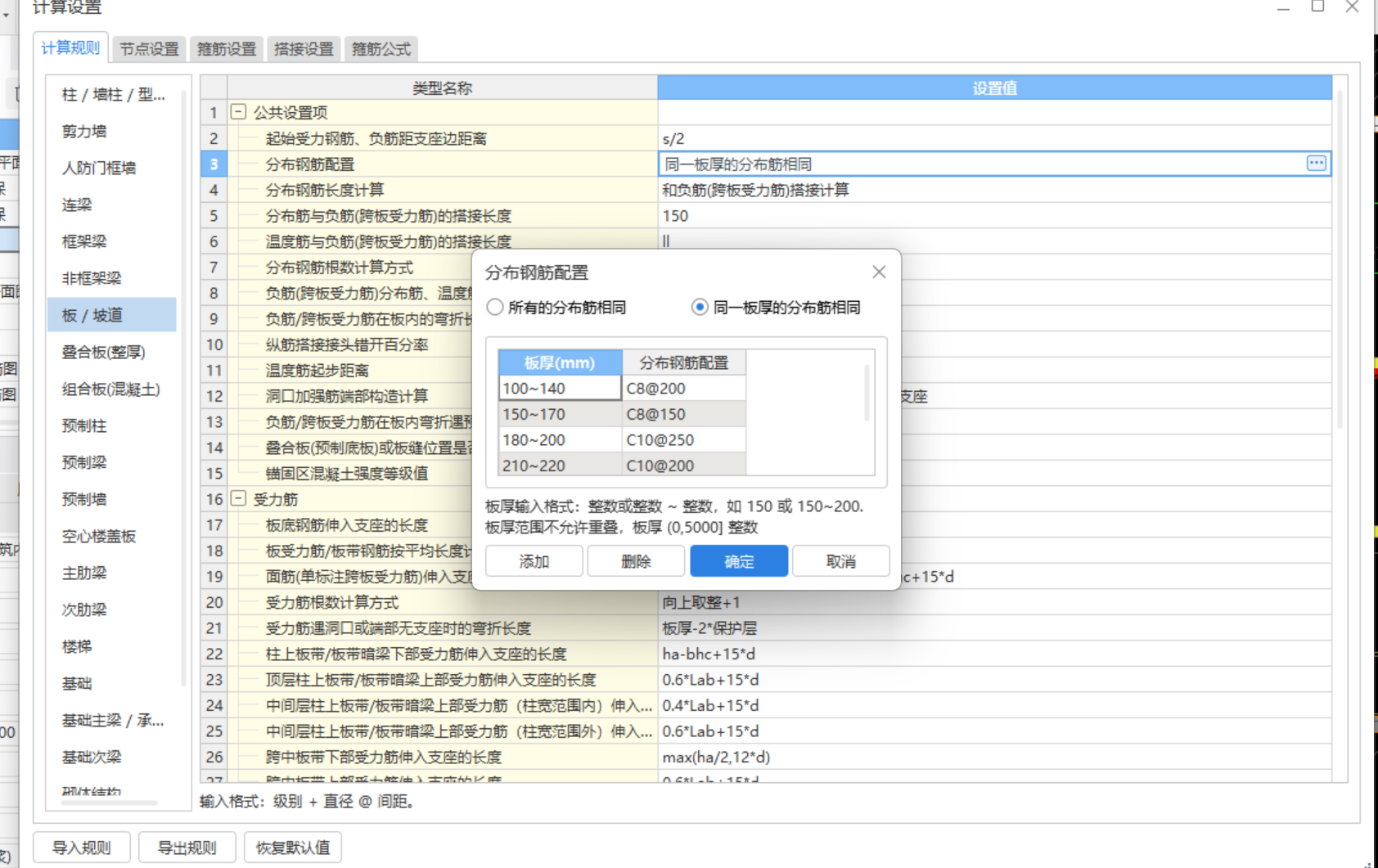Open the 搭接设置 tab
Viewport: 1378px width, 868px height.
pyautogui.click(x=304, y=48)
